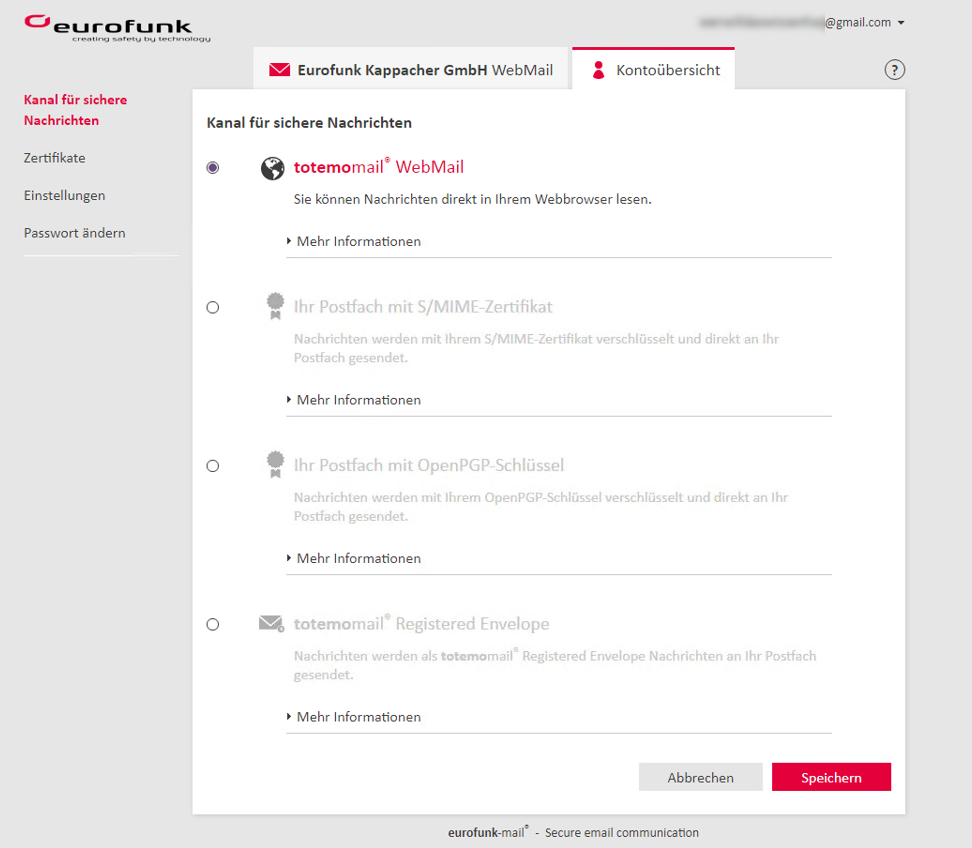972x848 pixels.
Task: Switch to Eurofunk Kappacher GmbH WebMail tab
Action: point(410,69)
